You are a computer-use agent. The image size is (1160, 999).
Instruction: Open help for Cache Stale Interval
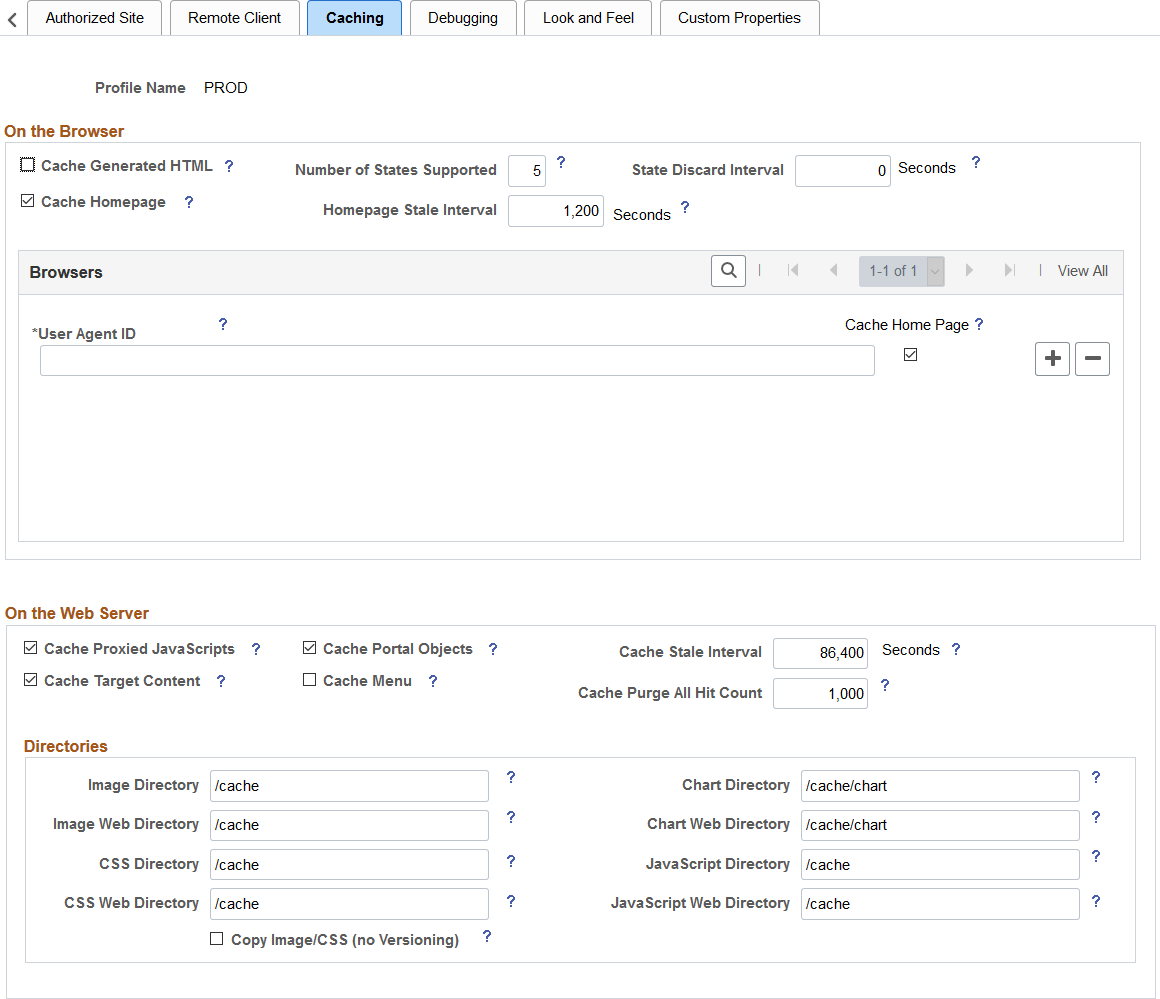(x=956, y=649)
